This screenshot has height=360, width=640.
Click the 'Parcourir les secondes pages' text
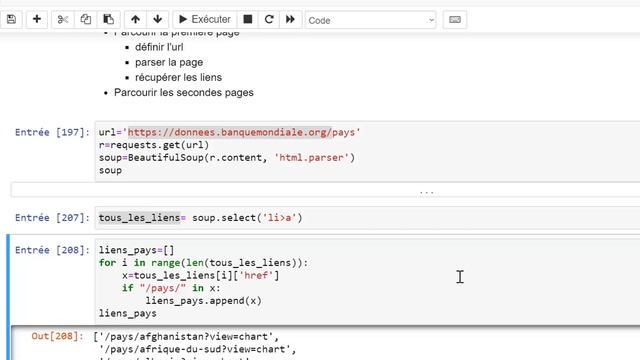tap(184, 92)
